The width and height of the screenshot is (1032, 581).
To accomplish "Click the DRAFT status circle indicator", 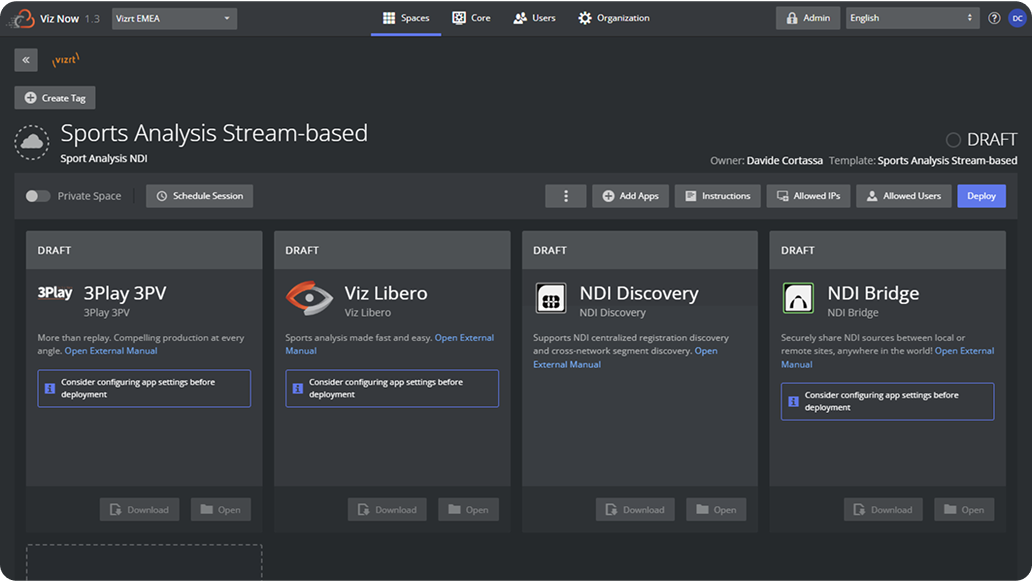I will coord(952,139).
